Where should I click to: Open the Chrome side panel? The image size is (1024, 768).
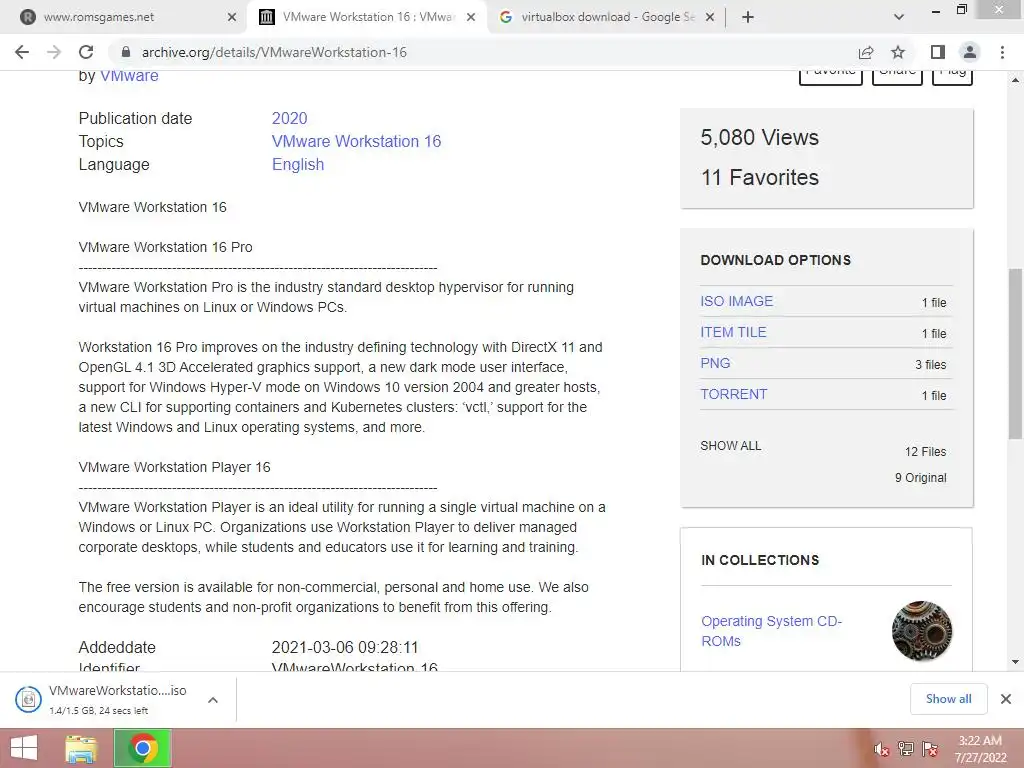tap(938, 52)
